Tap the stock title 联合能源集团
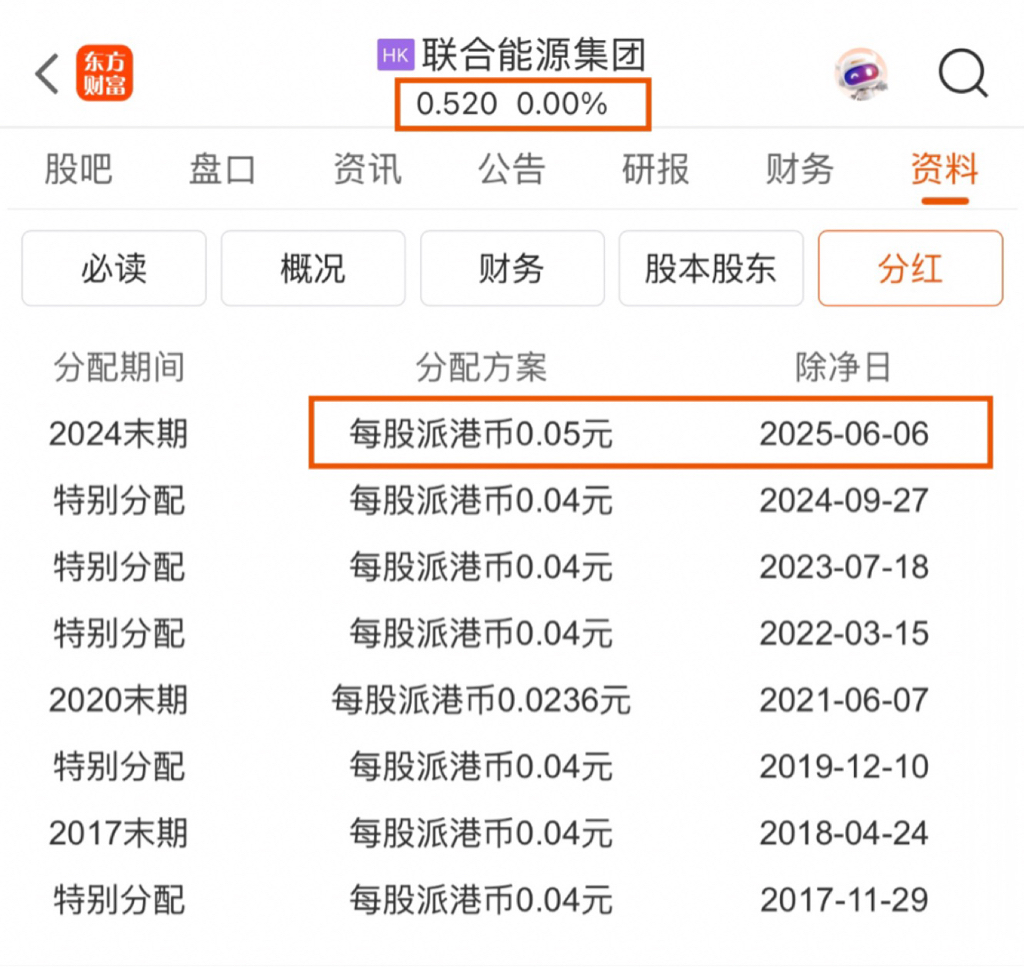Viewport: 1024px width, 967px height. (x=534, y=55)
